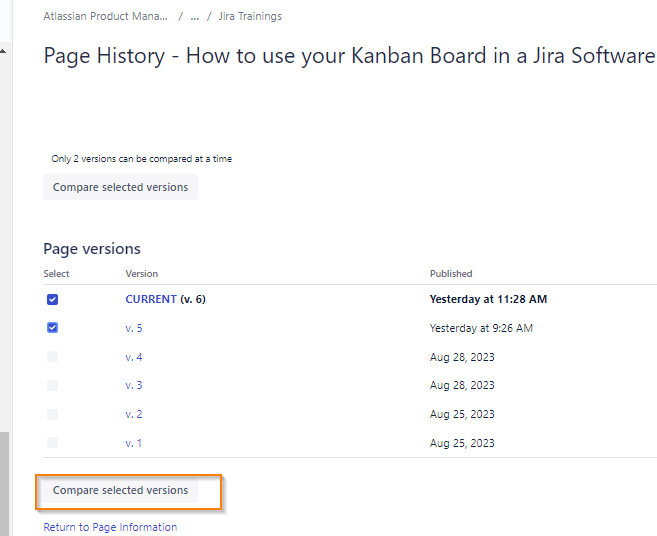Go to Jira Trainings breadcrumb
657x536 pixels.
(250, 17)
